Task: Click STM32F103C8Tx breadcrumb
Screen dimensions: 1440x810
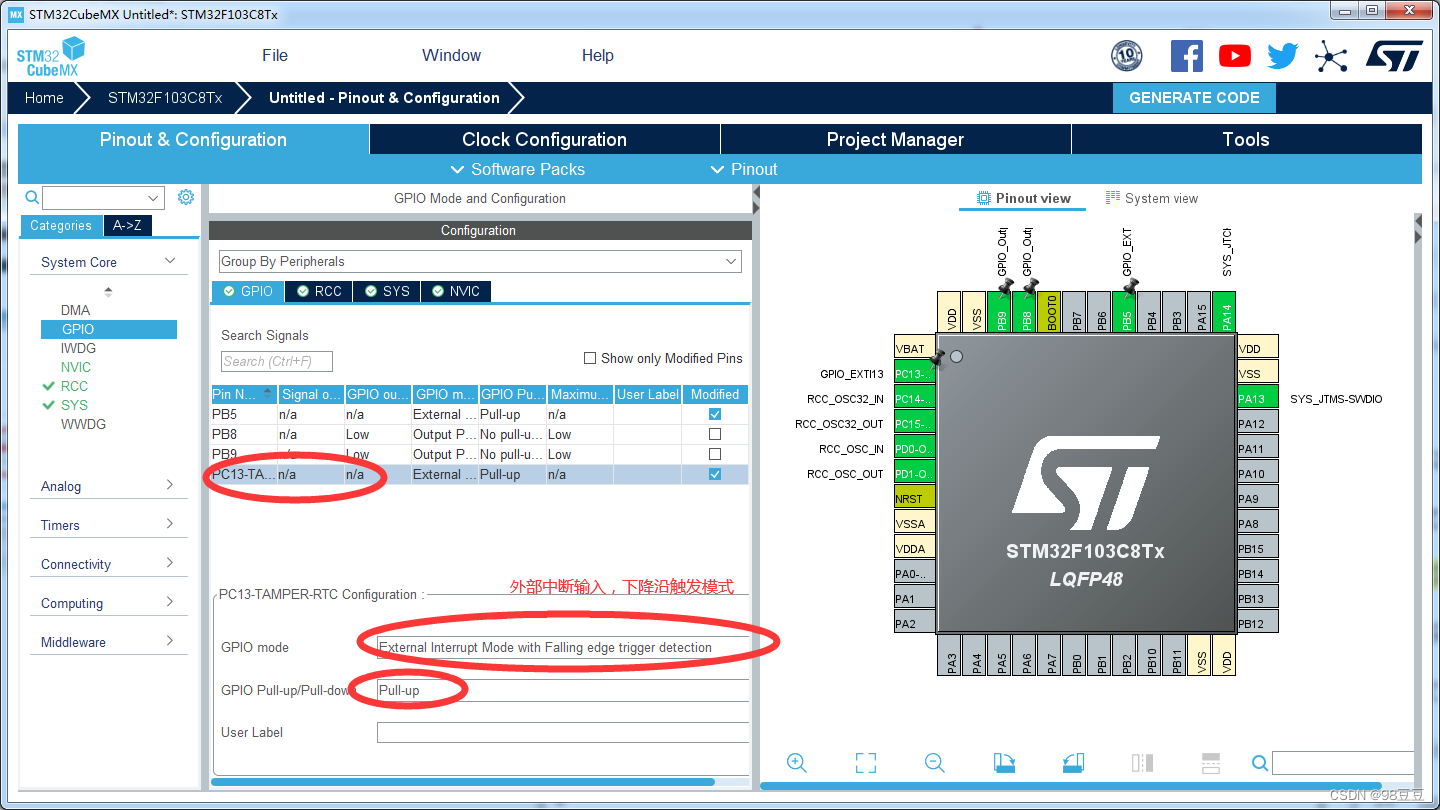Action: (165, 98)
